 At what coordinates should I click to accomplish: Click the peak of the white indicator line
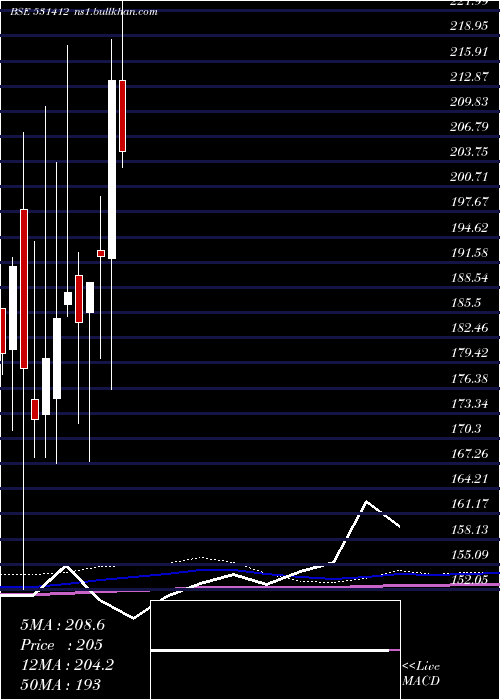pyautogui.click(x=367, y=501)
